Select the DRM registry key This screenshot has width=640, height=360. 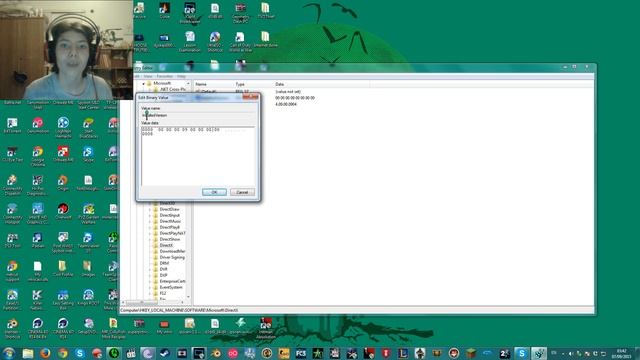click(164, 263)
